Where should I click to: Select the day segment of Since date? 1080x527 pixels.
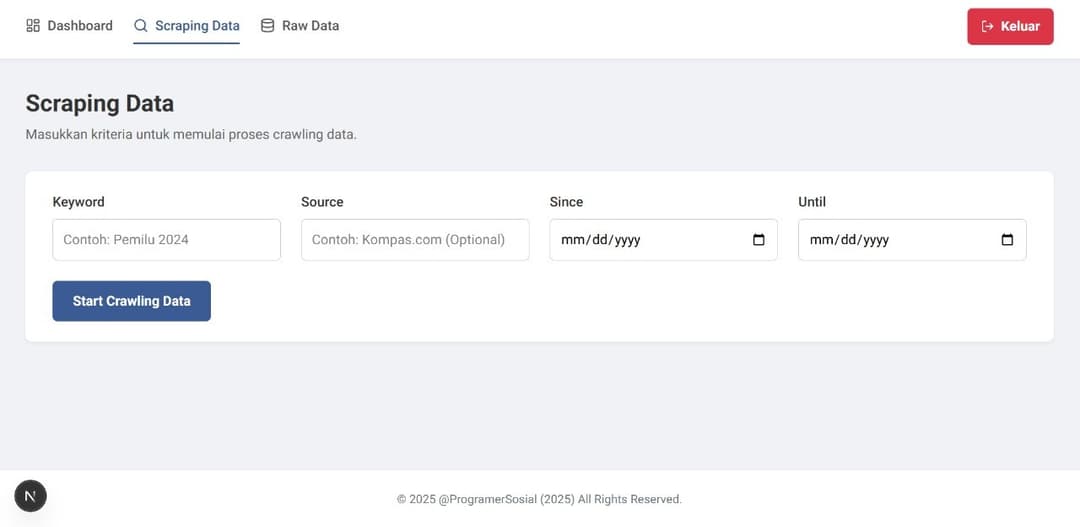(x=596, y=240)
